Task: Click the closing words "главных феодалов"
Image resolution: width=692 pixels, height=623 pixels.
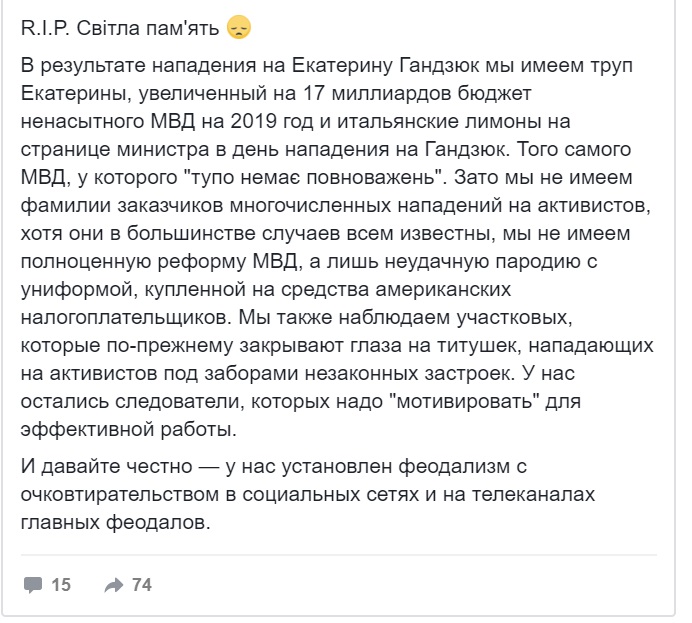Action: tap(115, 522)
